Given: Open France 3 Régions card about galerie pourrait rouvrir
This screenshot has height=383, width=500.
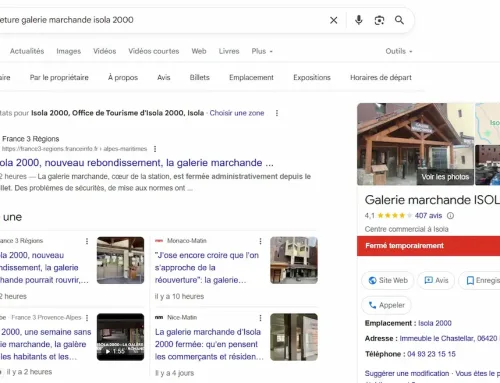Looking at the screenshot, I should pos(44,268).
